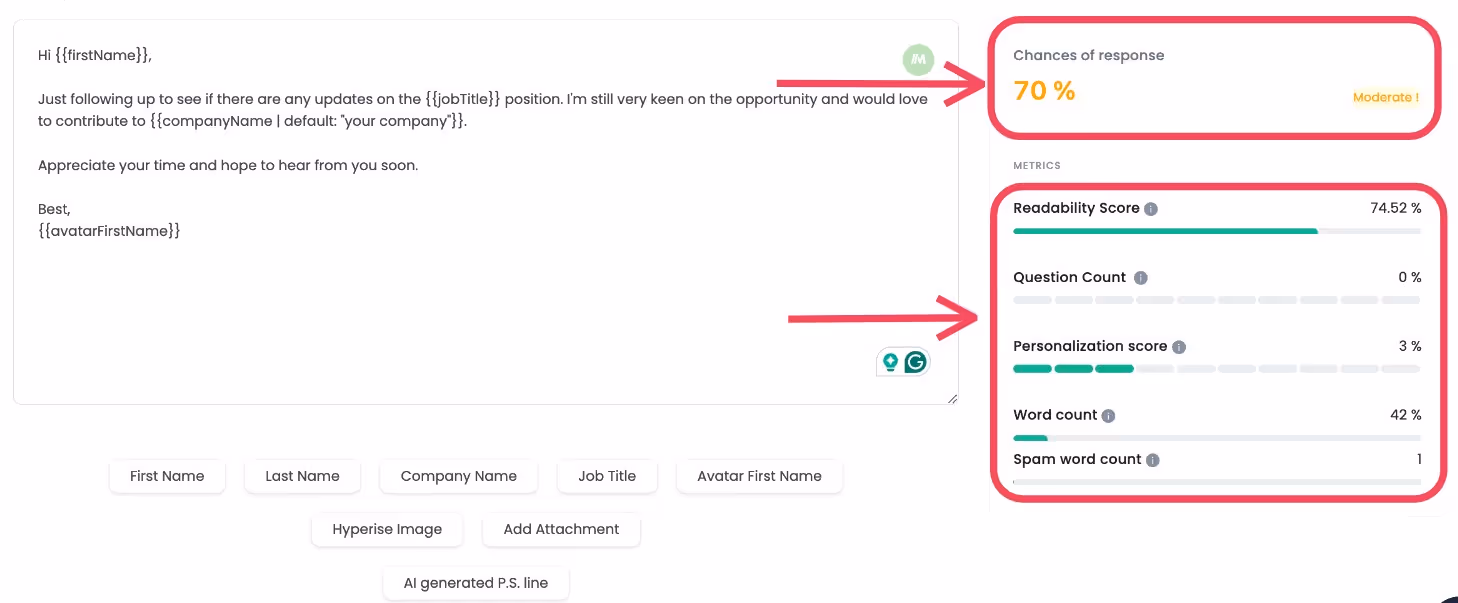Click the Add Attachment button
The width and height of the screenshot is (1458, 603).
tap(561, 529)
